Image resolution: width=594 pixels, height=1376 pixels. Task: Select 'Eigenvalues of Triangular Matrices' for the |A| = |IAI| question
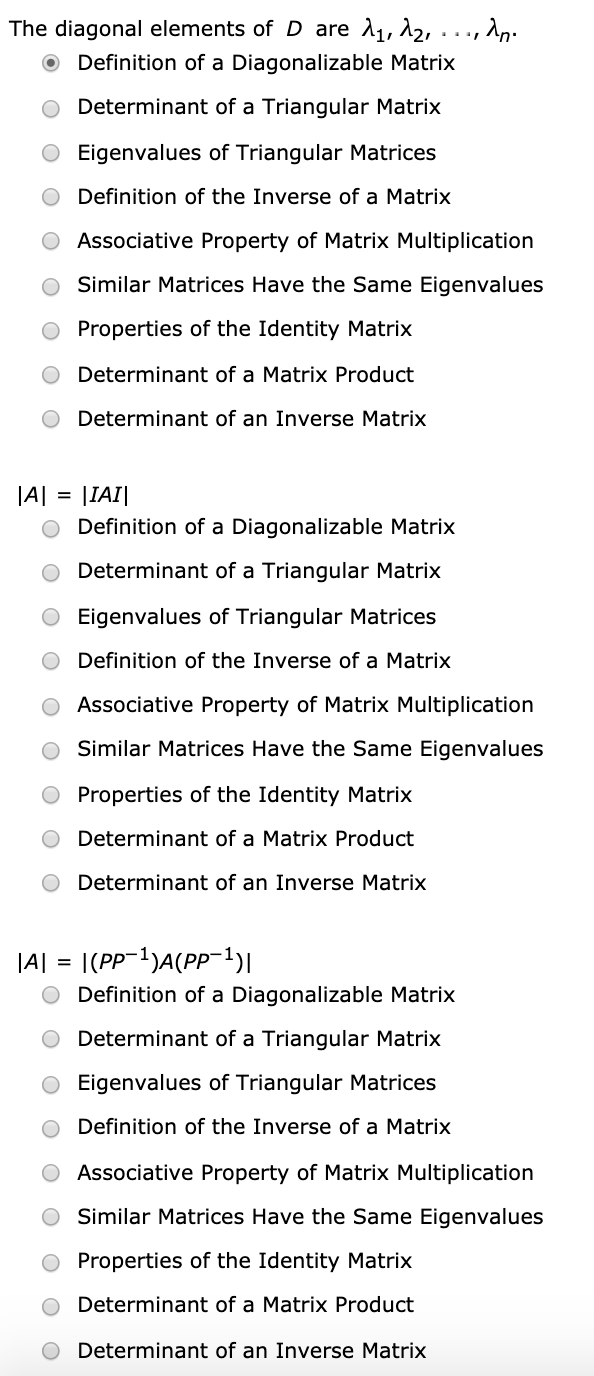point(50,616)
